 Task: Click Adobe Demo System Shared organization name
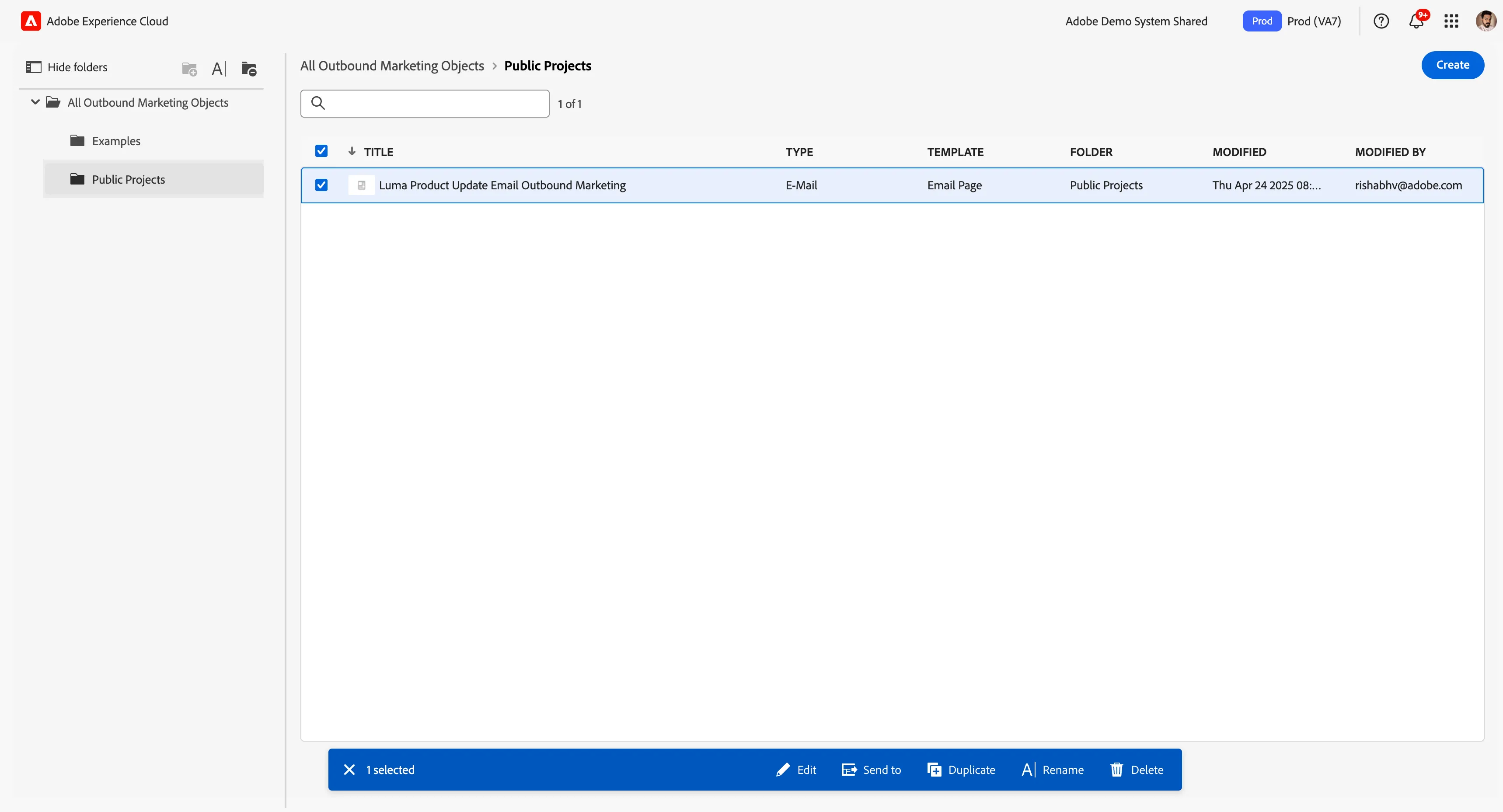[x=1136, y=21]
